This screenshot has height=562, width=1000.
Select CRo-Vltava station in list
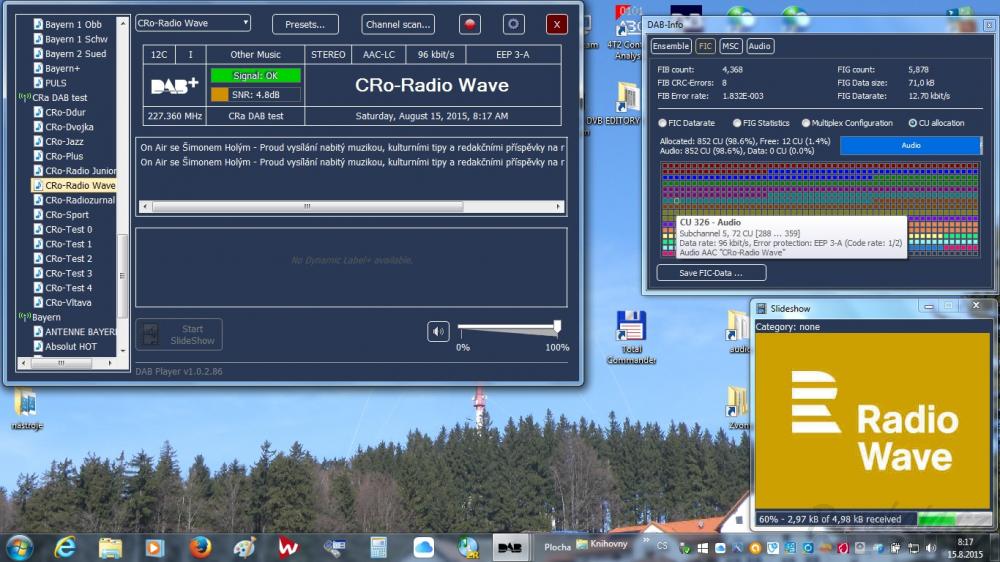68,303
